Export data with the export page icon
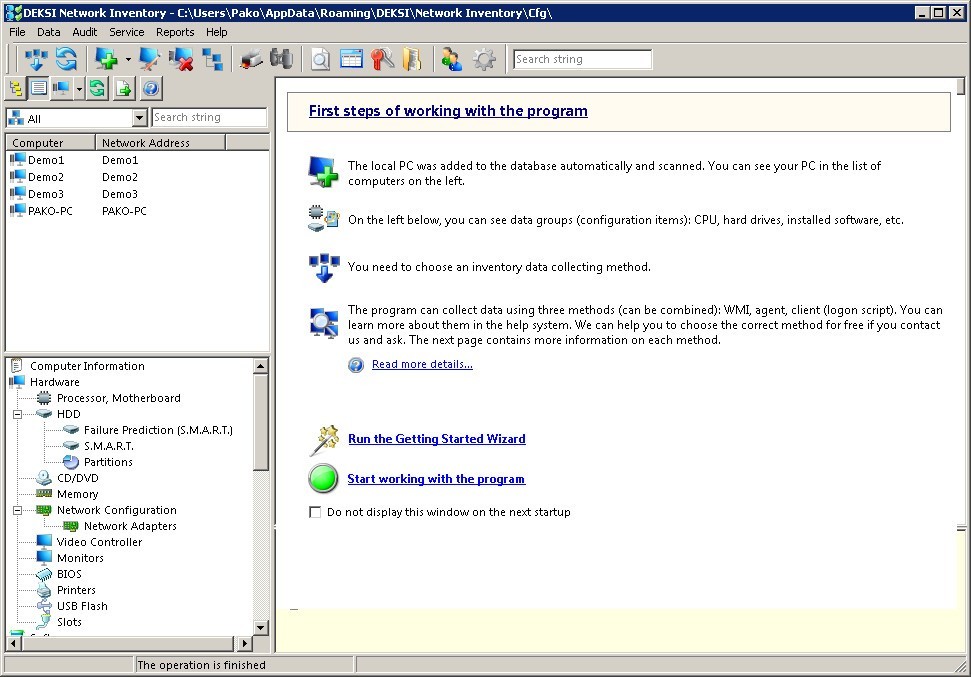Viewport: 971px width, 677px height. click(123, 88)
